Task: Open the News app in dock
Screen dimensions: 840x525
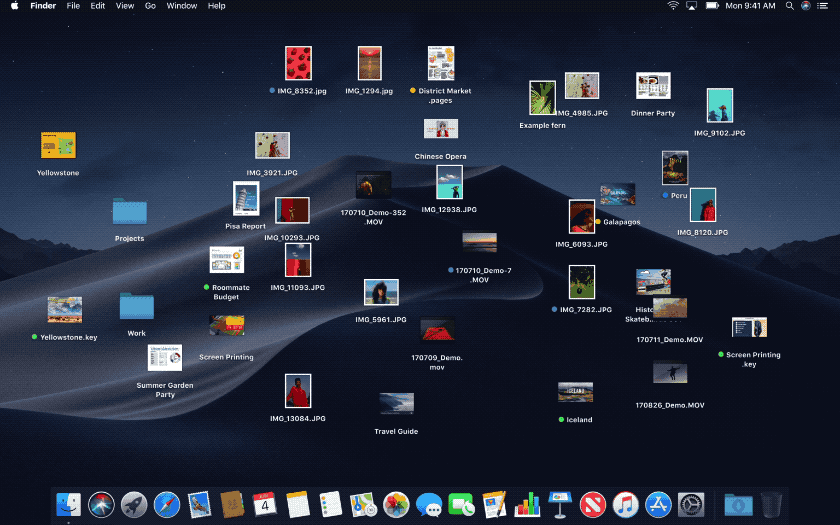Action: pyautogui.click(x=592, y=505)
